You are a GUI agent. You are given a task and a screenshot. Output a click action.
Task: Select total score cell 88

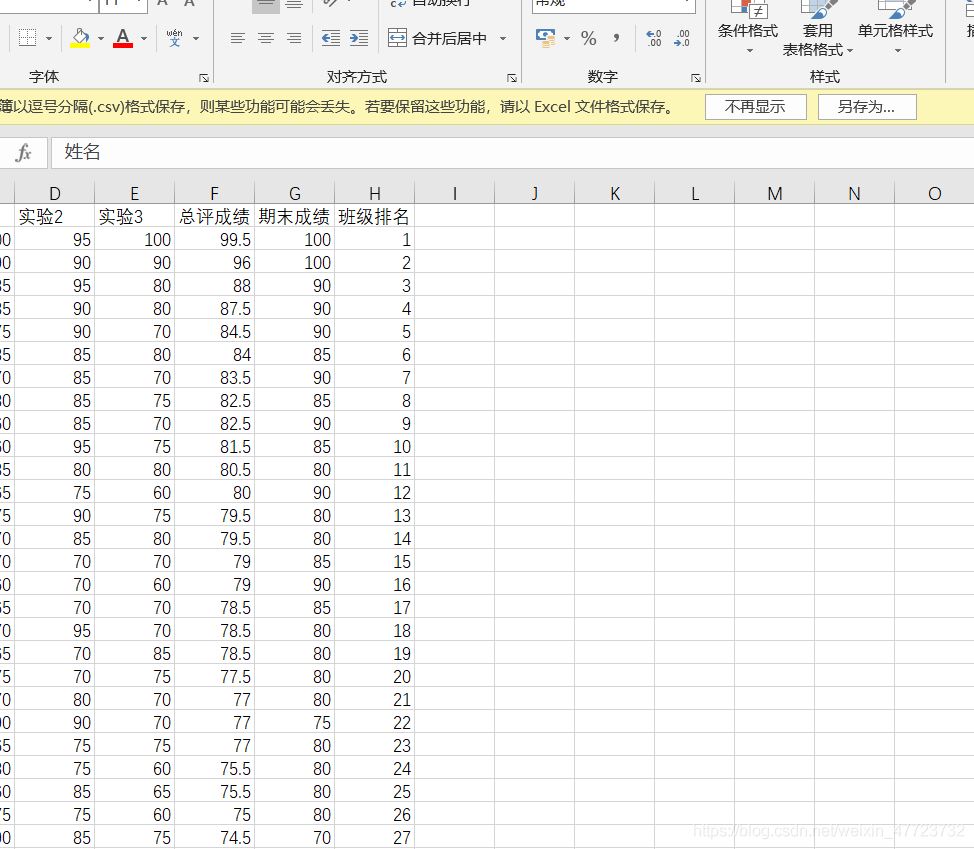[214, 286]
